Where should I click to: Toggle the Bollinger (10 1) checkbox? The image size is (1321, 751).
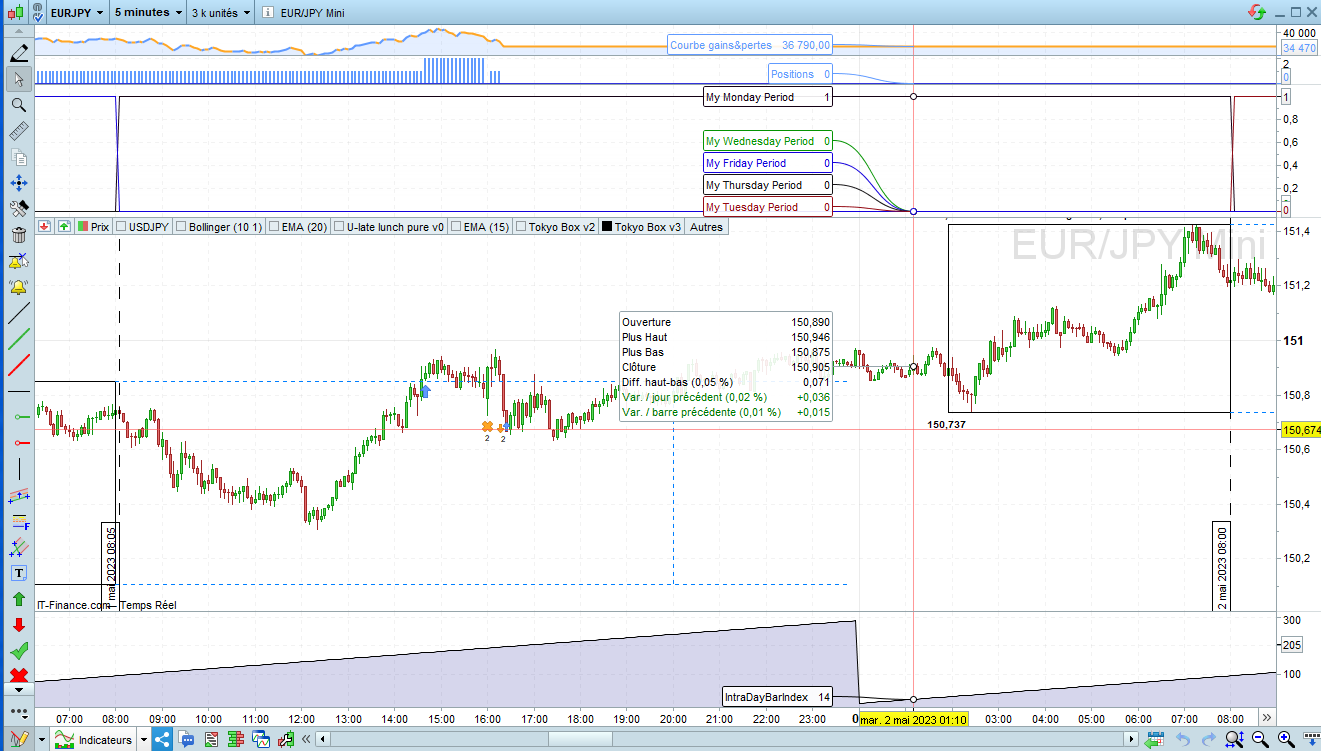click(x=181, y=227)
